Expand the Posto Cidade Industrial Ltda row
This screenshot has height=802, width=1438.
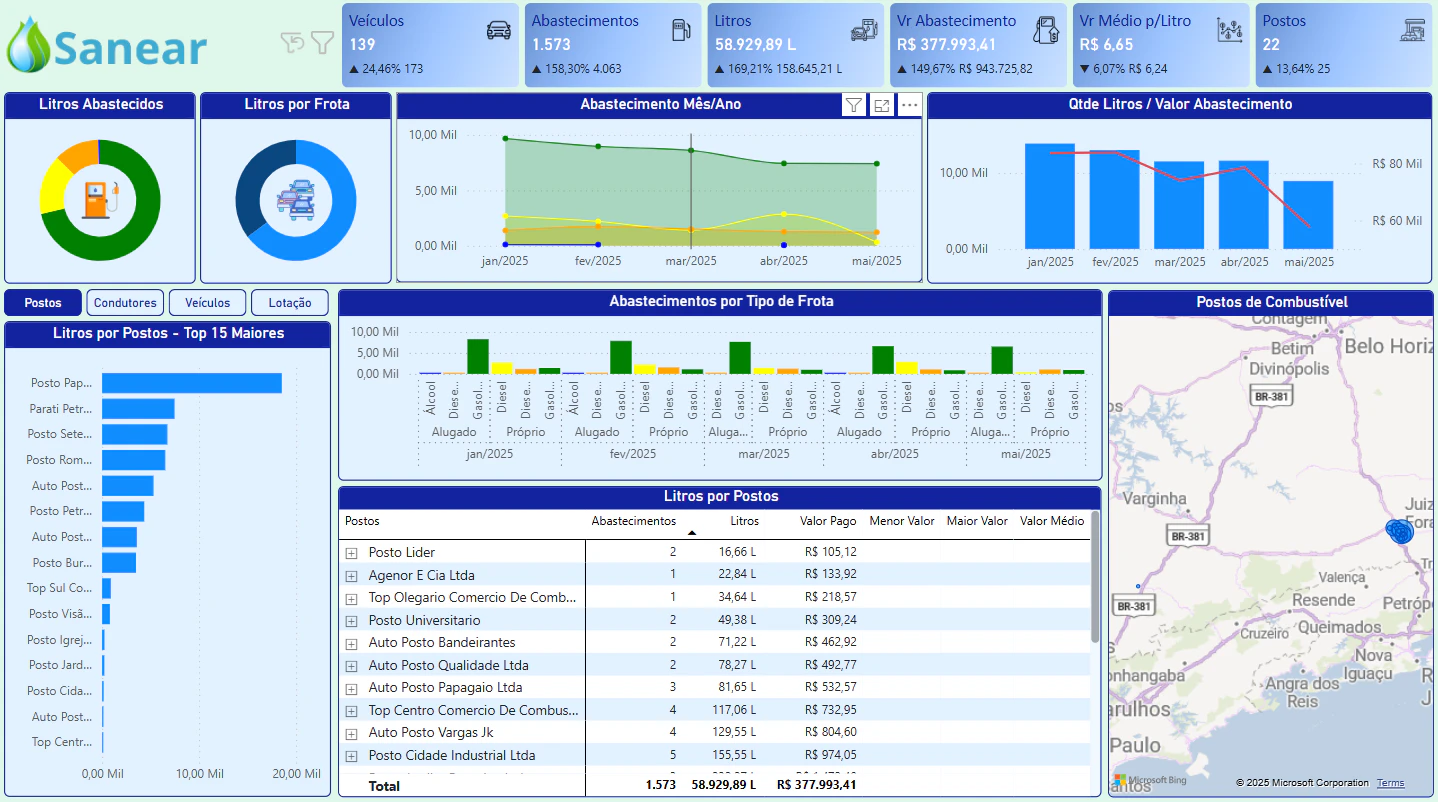[351, 756]
